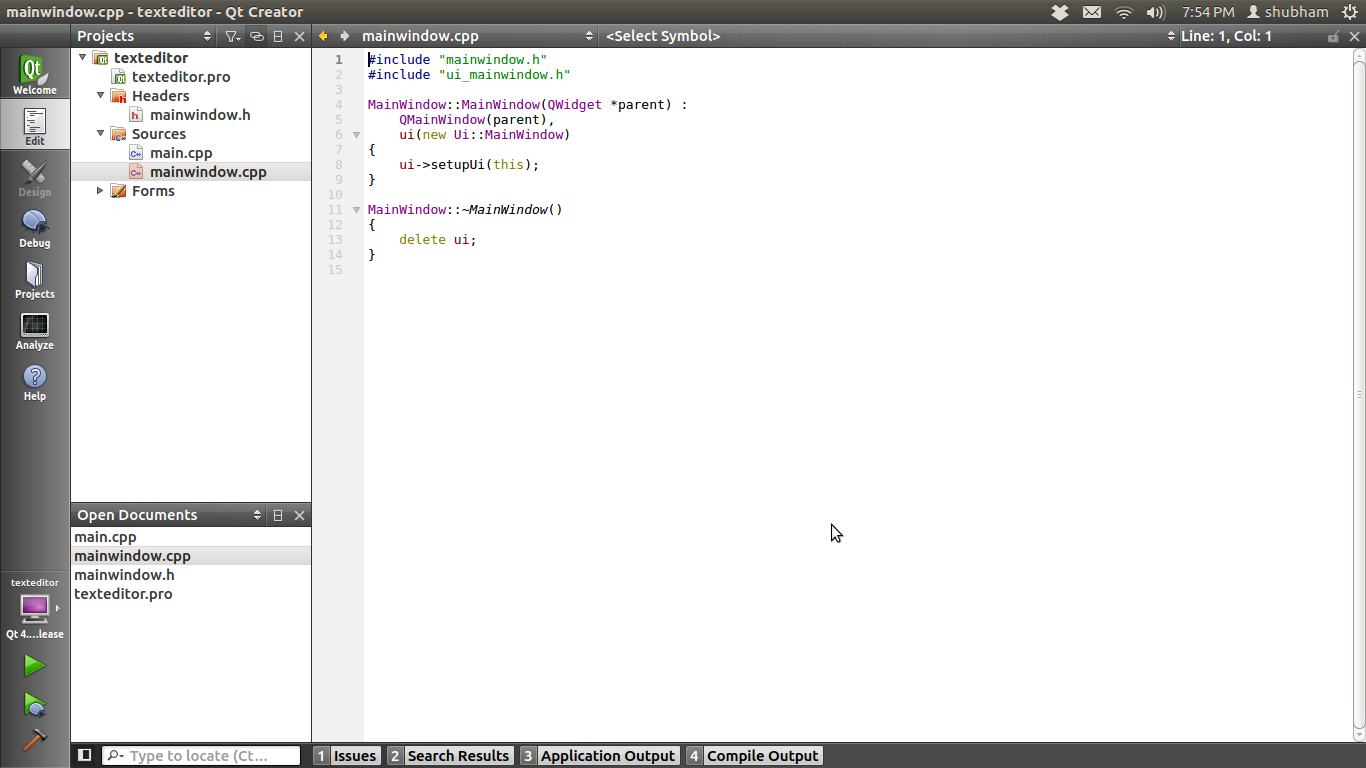
Task: Collapse the Headers folder
Action: coord(100,96)
